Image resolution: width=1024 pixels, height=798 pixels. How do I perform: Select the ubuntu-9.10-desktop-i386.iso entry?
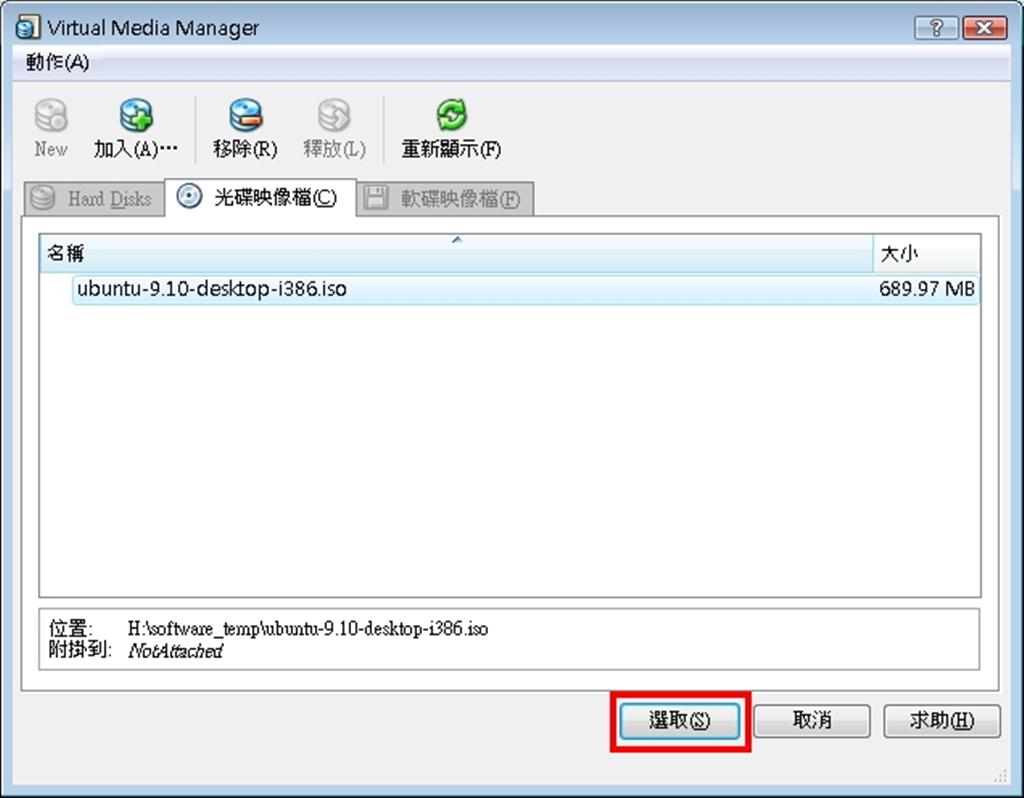(211, 289)
